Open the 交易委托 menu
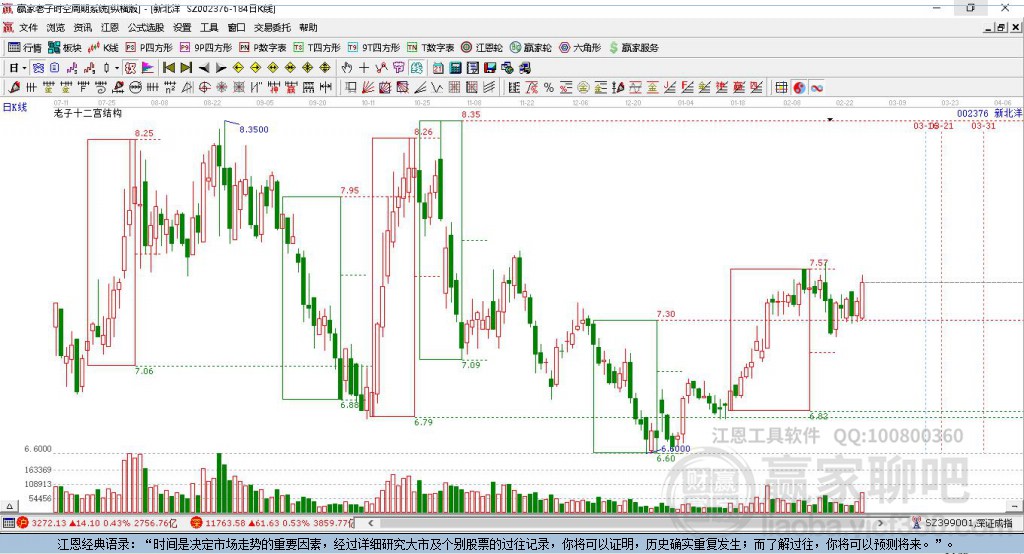Viewport: 1024px width, 554px height. (x=272, y=27)
